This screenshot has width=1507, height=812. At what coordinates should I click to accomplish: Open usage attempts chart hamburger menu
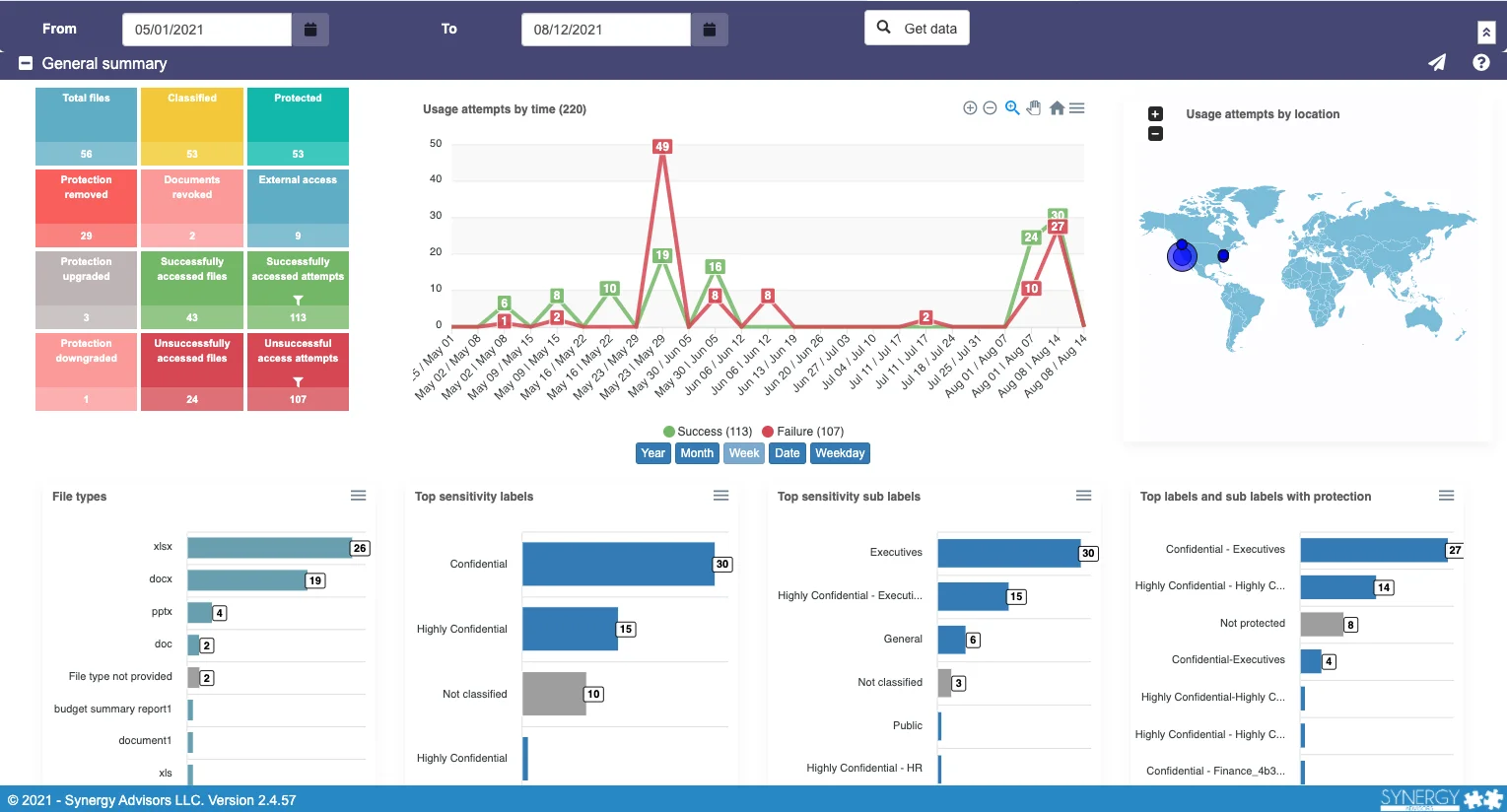[1077, 108]
